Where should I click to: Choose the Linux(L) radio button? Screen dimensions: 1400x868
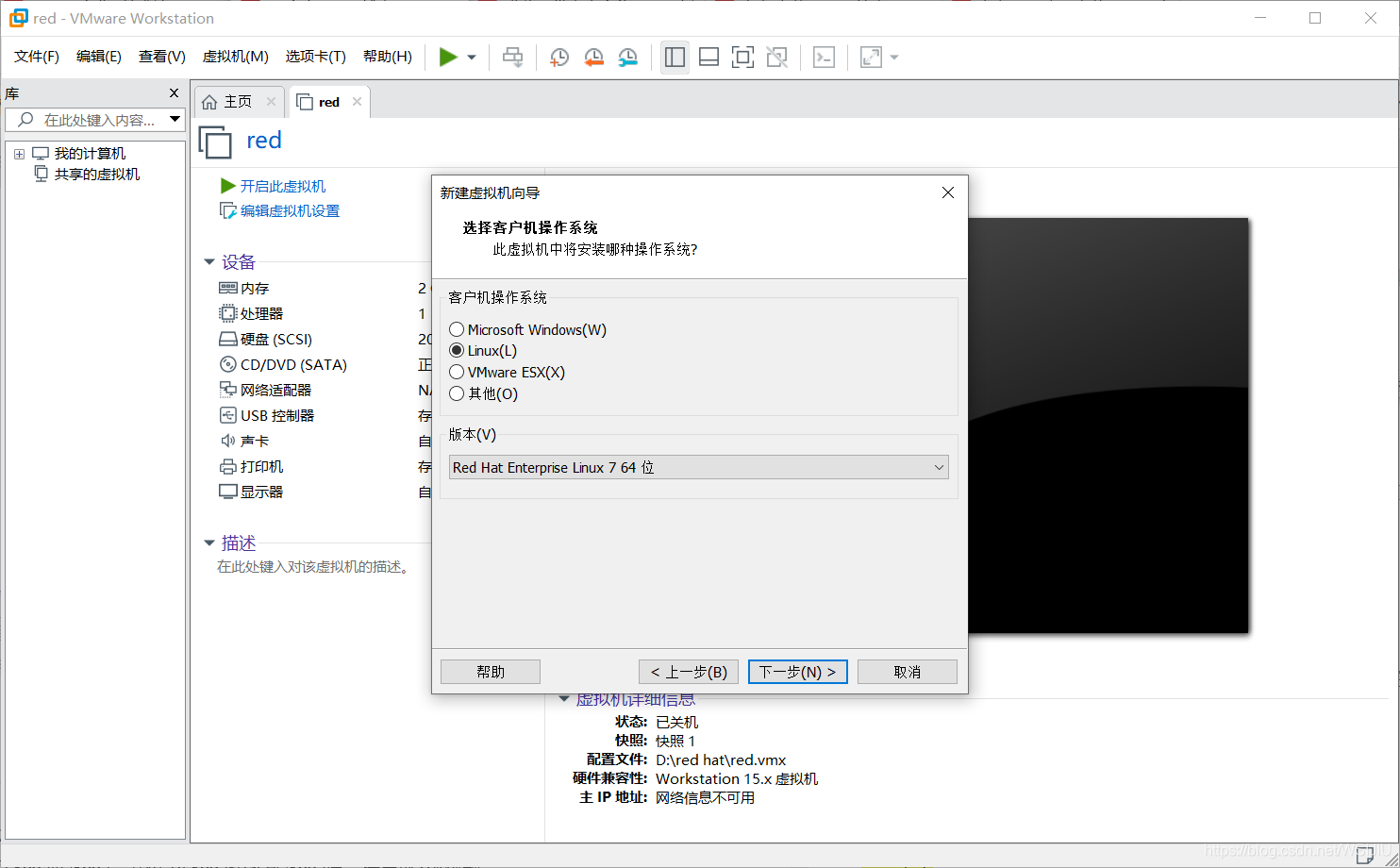[457, 350]
